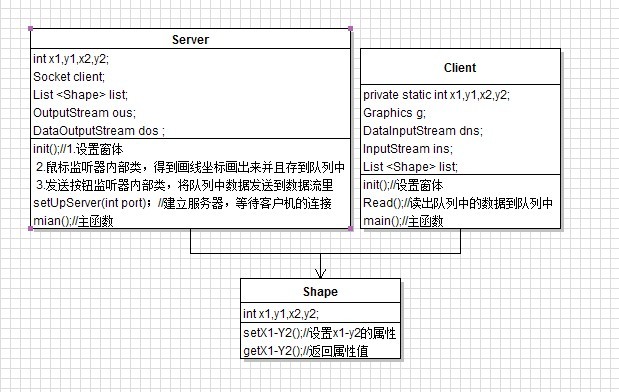Click top-right selection handle of Server

point(351,28)
